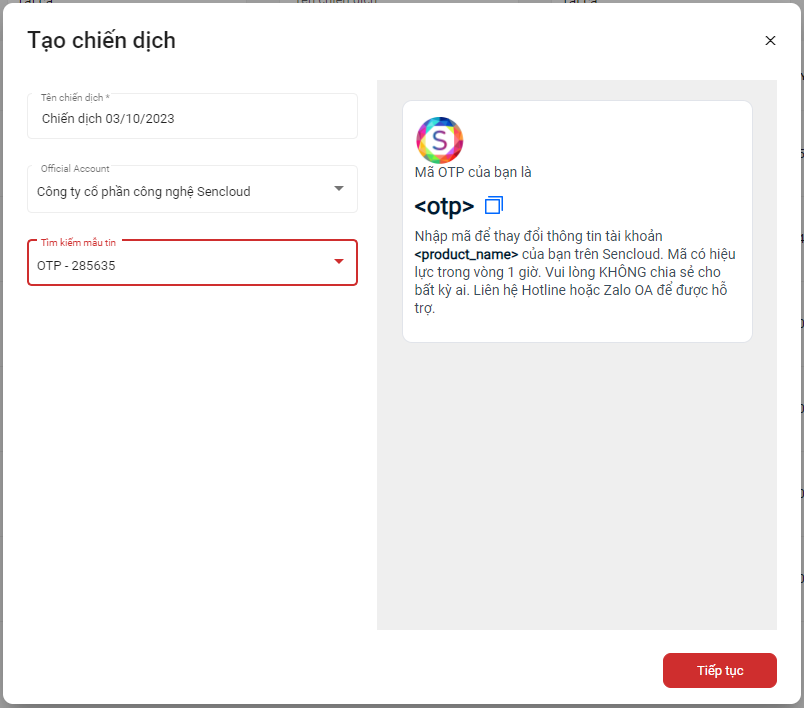Expand the red Tìm kiếm mẫu tin arrow
This screenshot has height=708, width=804.
(x=338, y=262)
